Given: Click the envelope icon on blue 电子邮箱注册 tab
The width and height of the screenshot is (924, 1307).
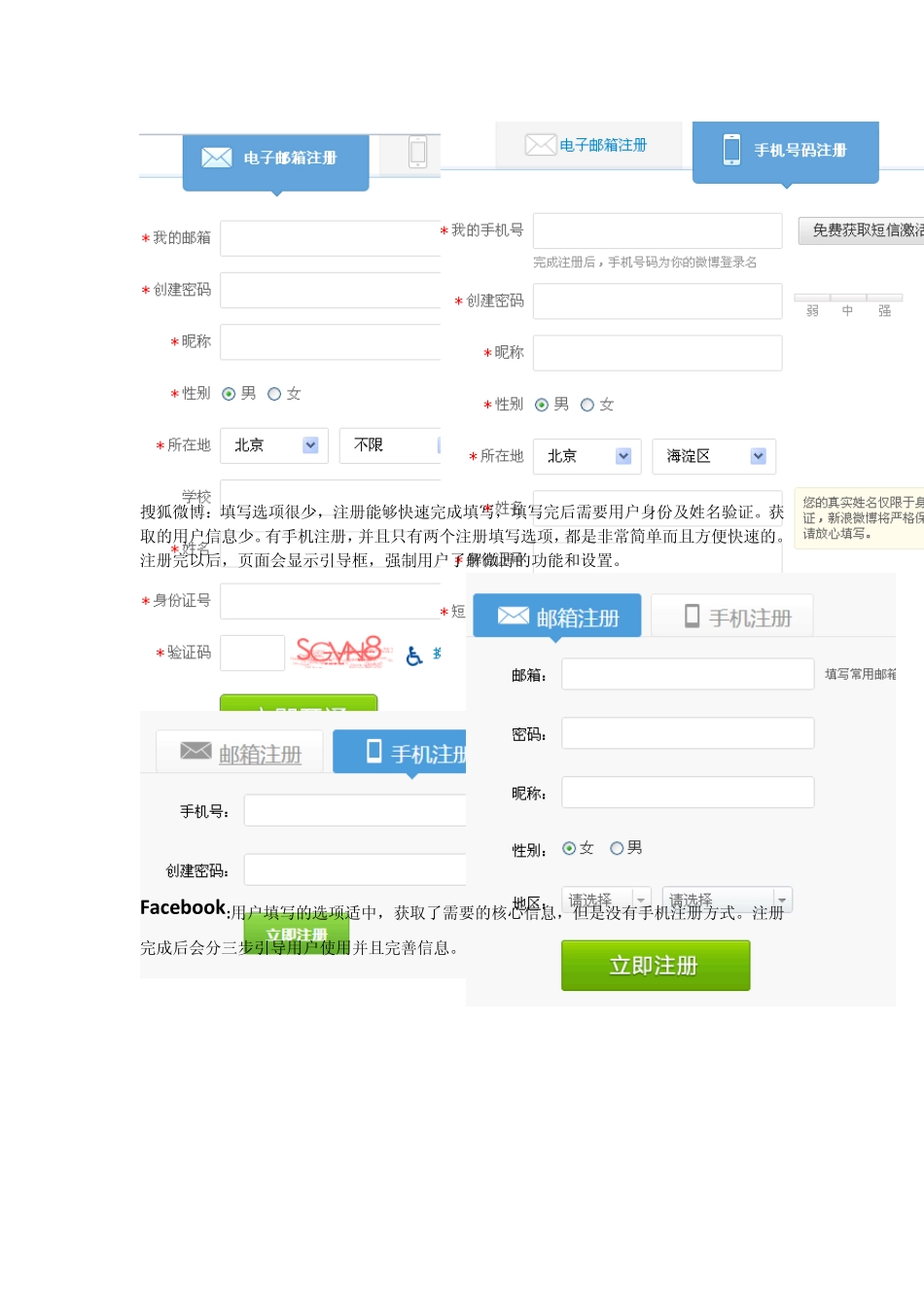Looking at the screenshot, I should pos(217,158).
